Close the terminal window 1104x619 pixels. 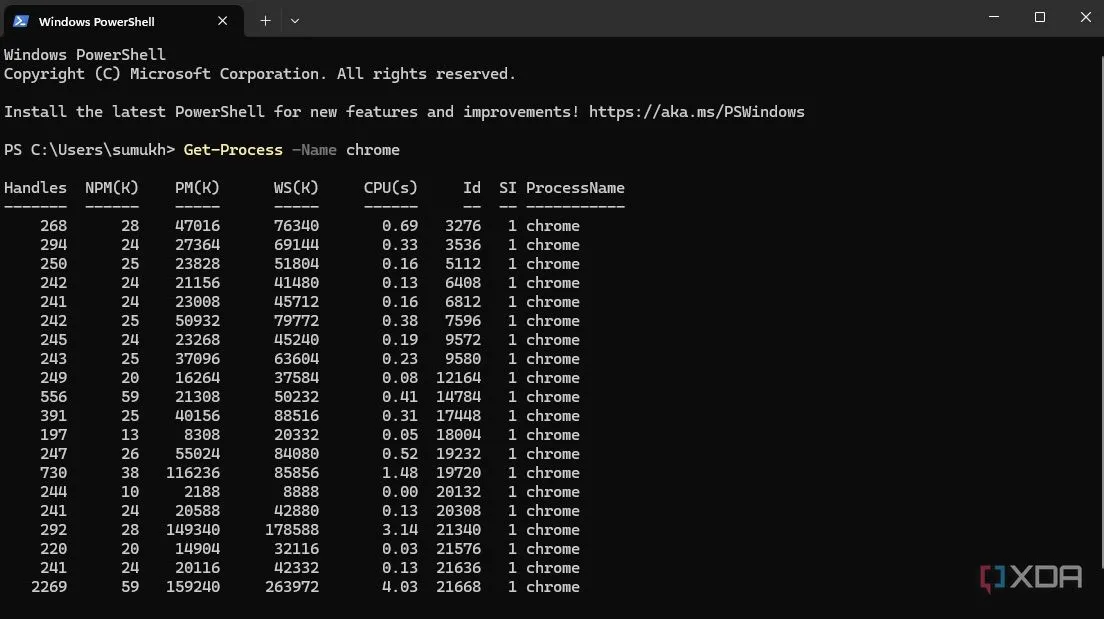point(1085,17)
